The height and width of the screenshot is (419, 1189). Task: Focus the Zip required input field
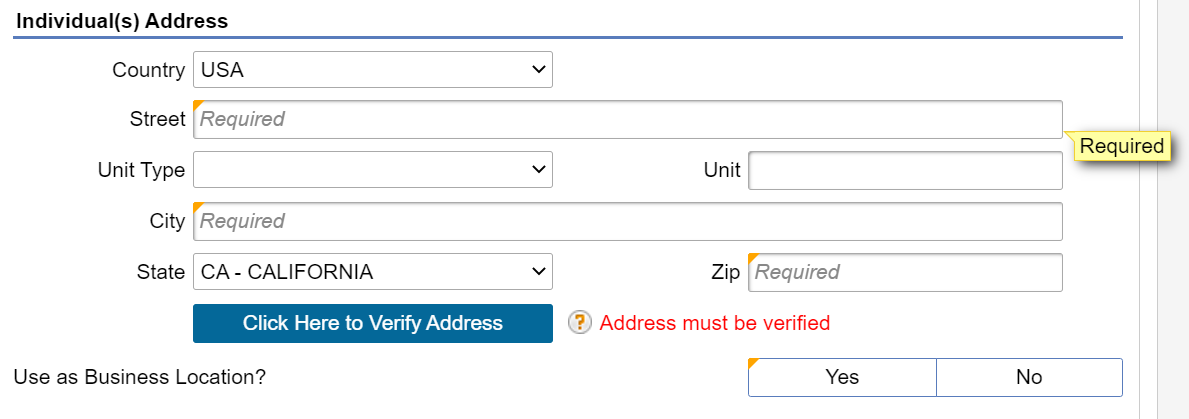[905, 272]
